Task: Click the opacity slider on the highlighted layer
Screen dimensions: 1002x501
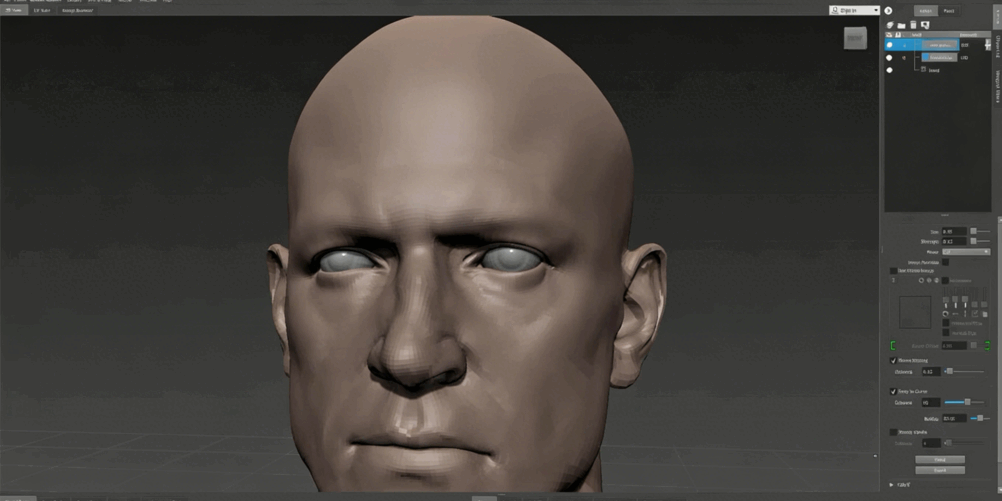Action: [x=988, y=45]
